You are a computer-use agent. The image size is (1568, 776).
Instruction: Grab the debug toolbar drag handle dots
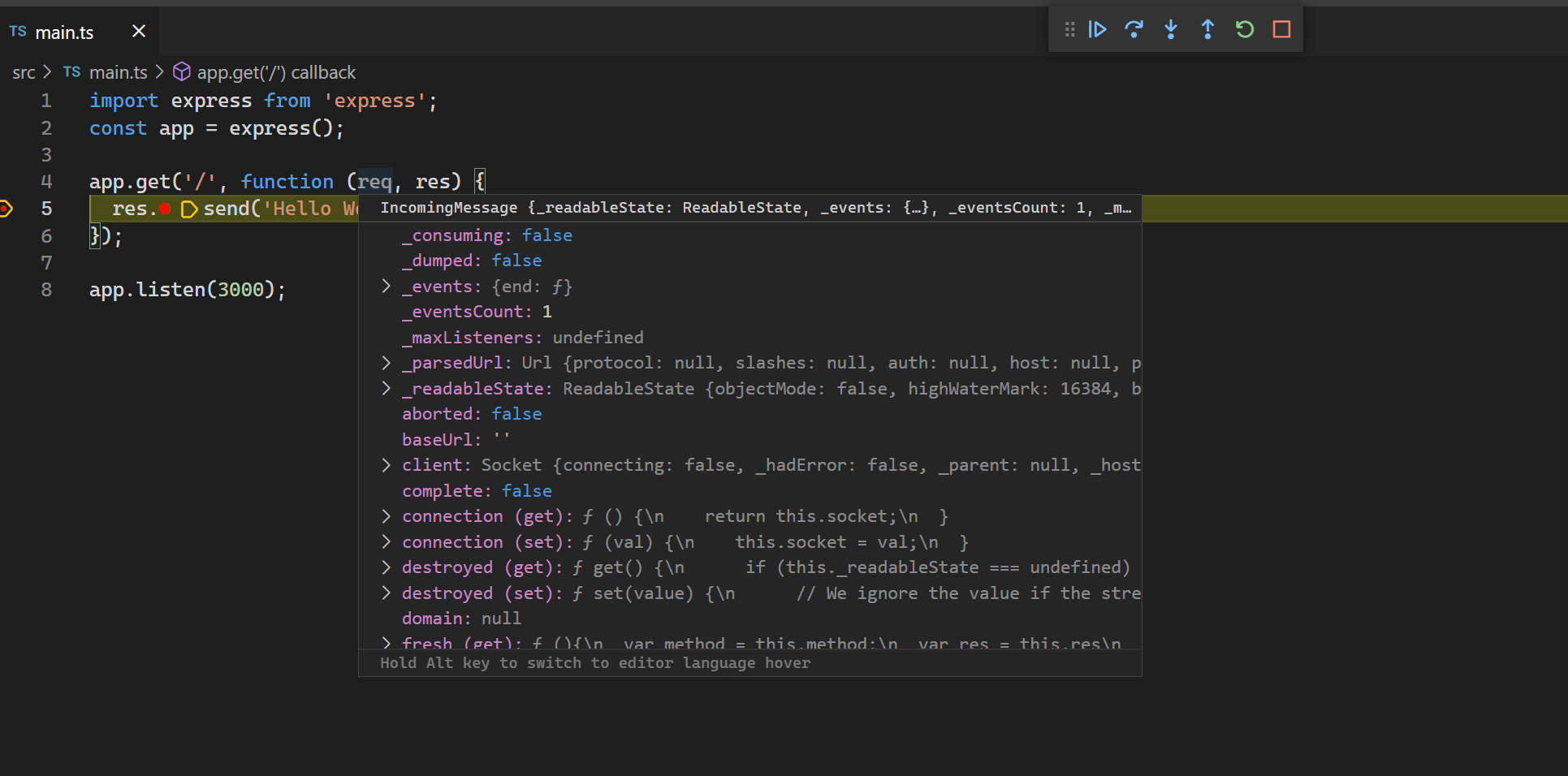[1069, 29]
